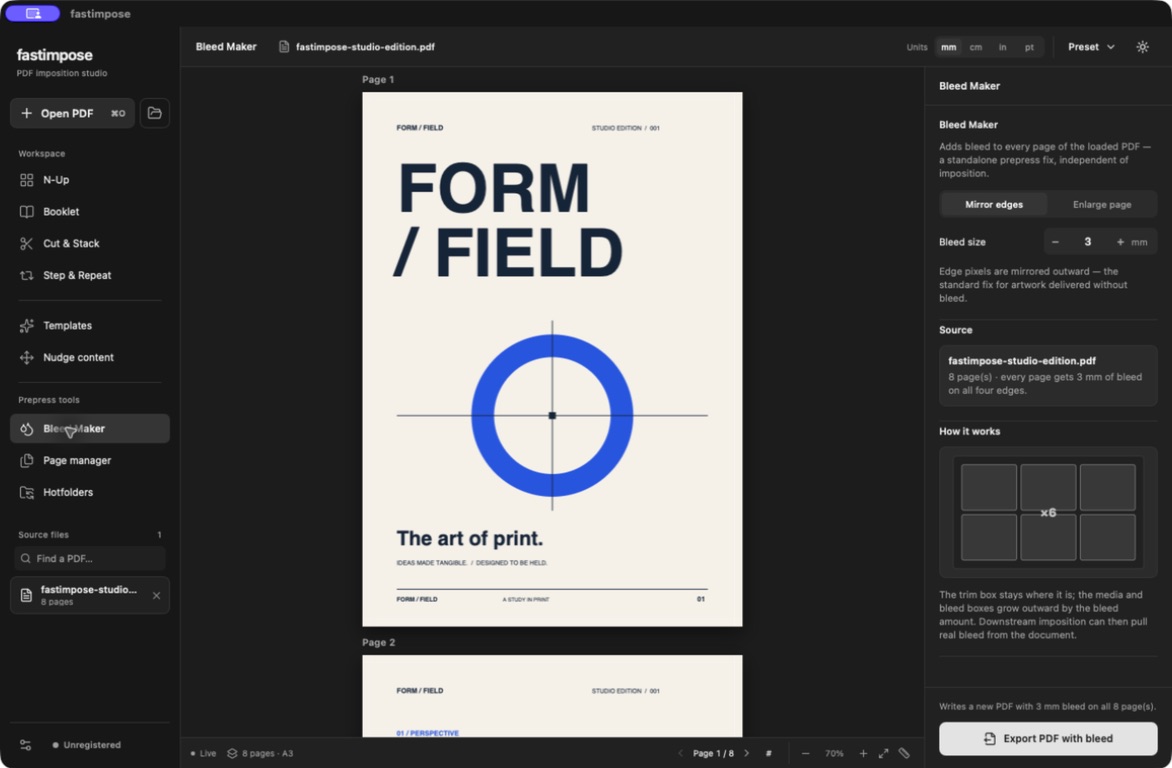Click the Find a PDF search field
This screenshot has width=1172, height=768.
90,559
